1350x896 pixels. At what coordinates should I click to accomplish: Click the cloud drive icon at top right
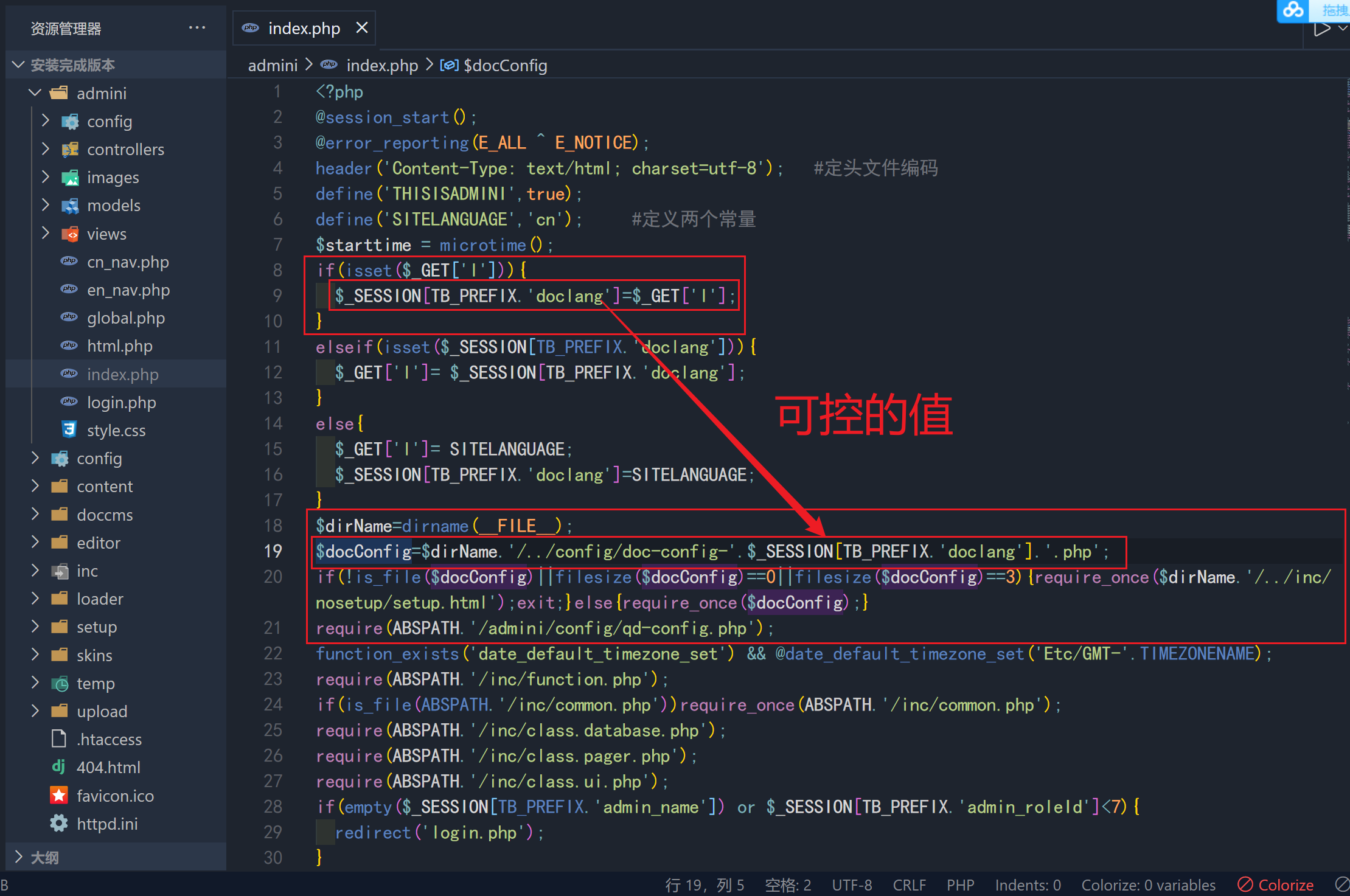[1292, 10]
